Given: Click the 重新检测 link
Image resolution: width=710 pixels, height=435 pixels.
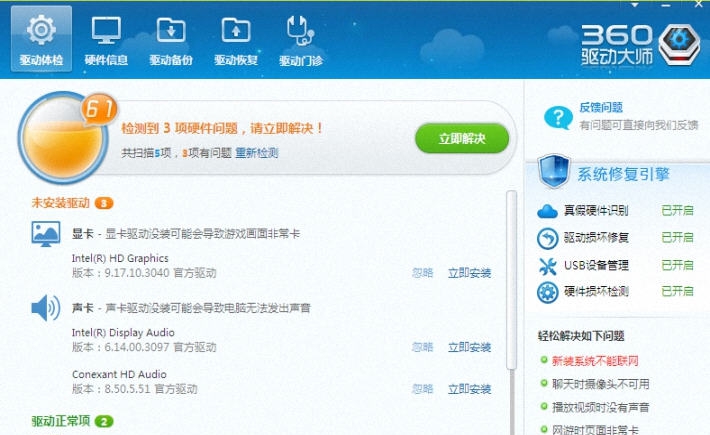Looking at the screenshot, I should (257, 153).
